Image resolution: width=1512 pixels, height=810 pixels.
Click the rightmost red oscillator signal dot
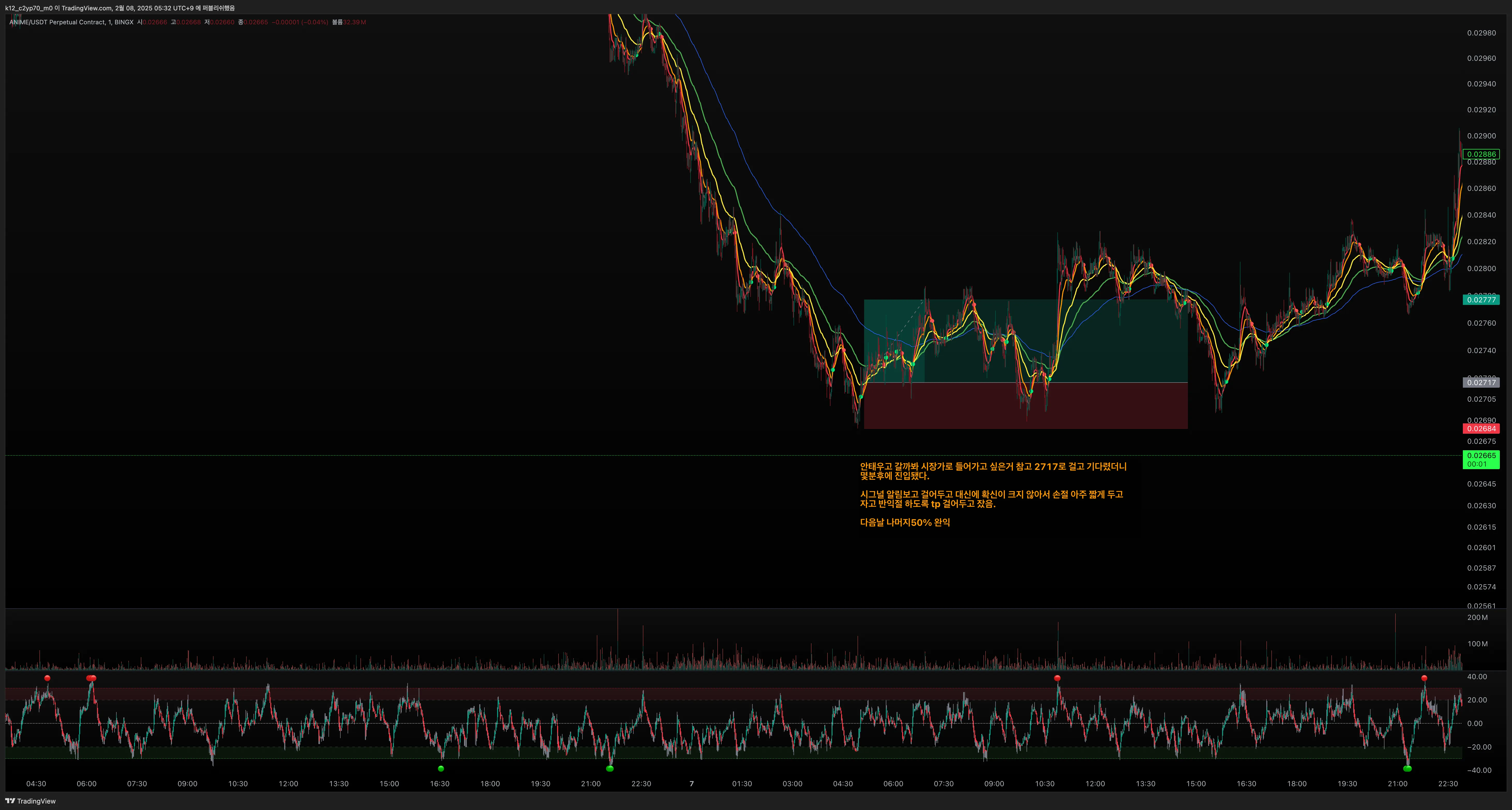click(1424, 679)
